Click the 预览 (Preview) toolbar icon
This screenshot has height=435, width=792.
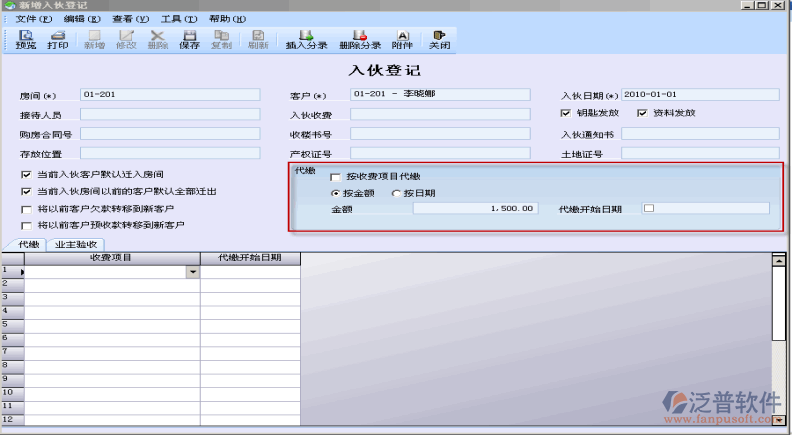[27, 39]
